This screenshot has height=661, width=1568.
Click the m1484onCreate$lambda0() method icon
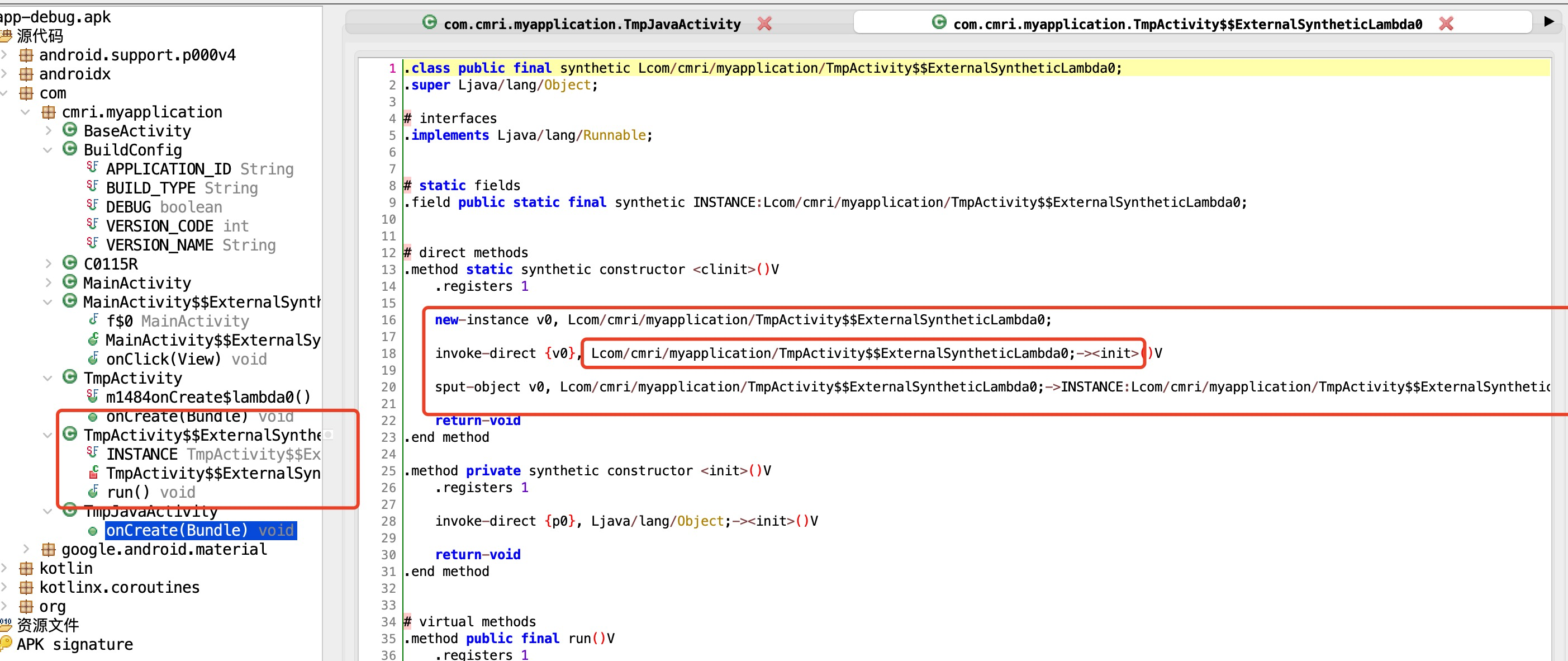93,396
